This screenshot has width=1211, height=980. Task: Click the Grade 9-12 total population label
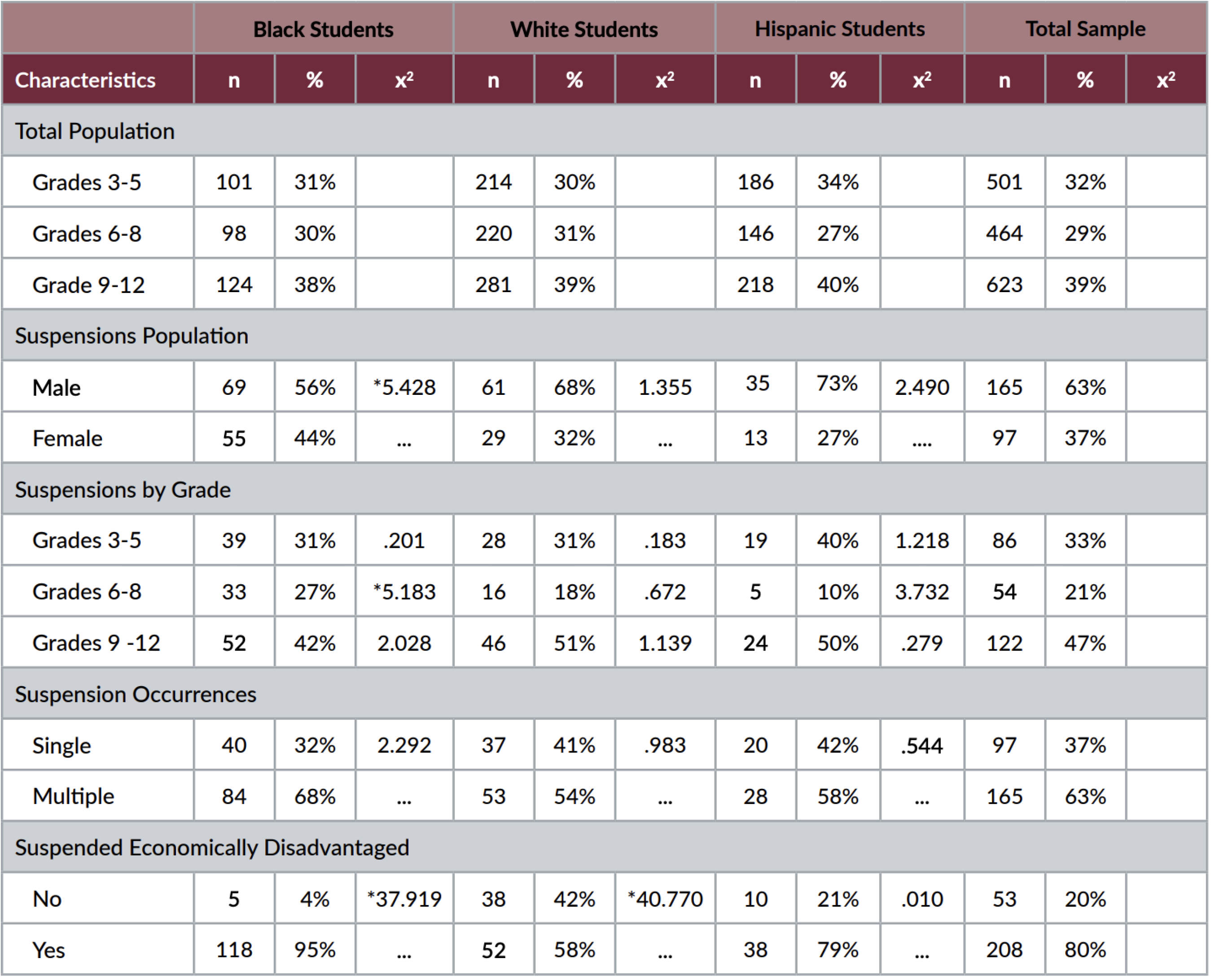[88, 285]
